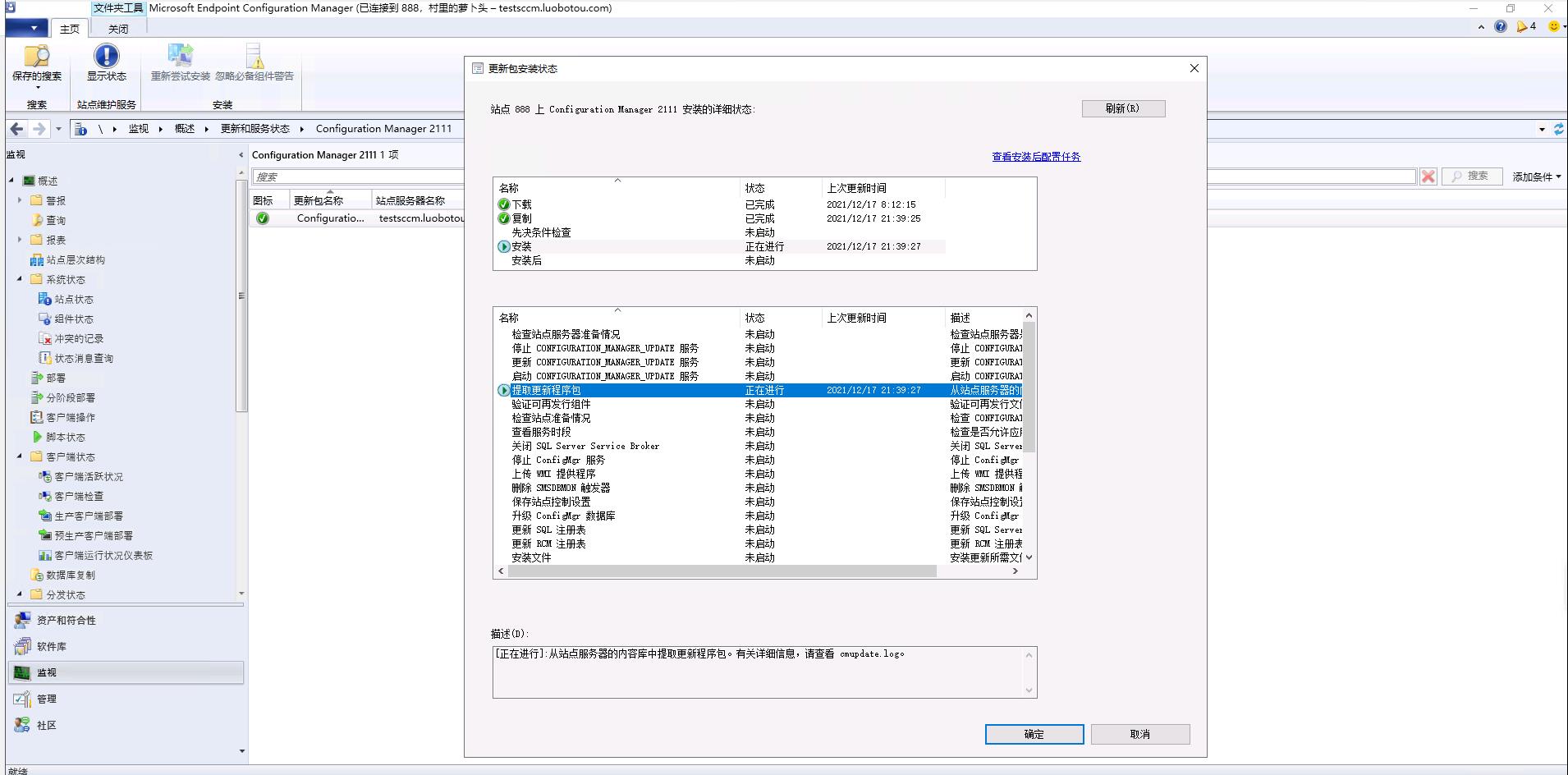Open the 软件库 workspace
This screenshot has width=1568, height=775.
point(127,647)
